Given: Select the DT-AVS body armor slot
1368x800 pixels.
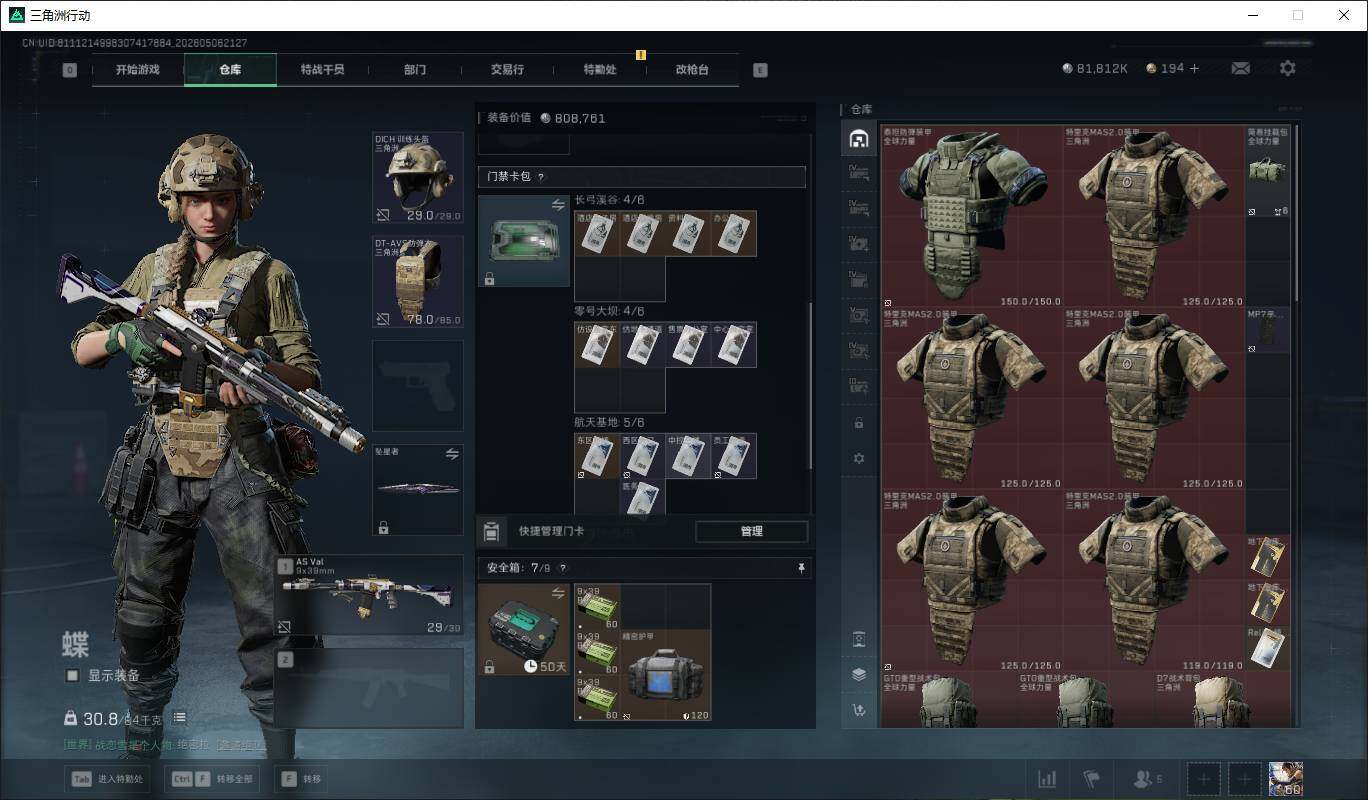Looking at the screenshot, I should pos(418,282).
